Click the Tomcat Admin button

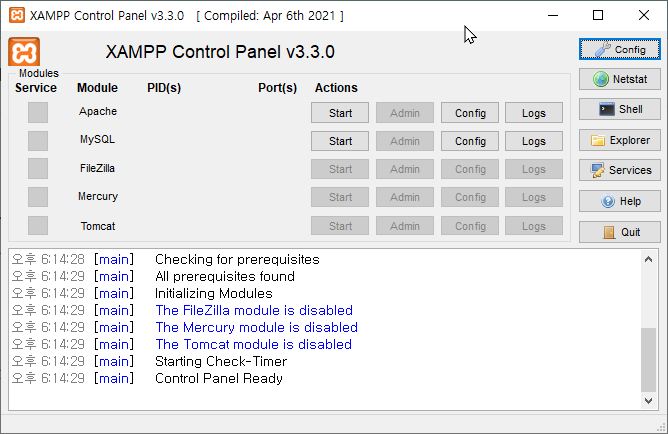pos(405,226)
